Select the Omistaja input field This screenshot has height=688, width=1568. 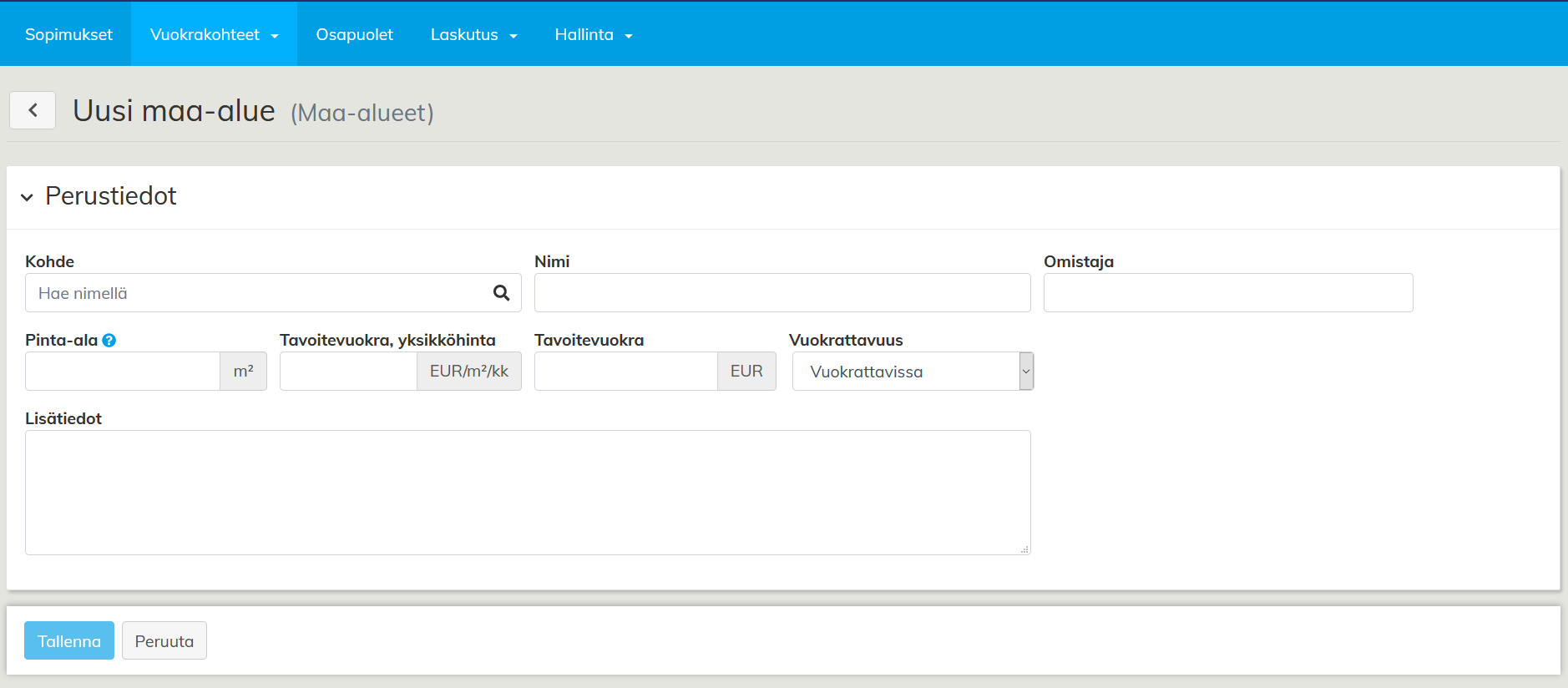pyautogui.click(x=1227, y=293)
